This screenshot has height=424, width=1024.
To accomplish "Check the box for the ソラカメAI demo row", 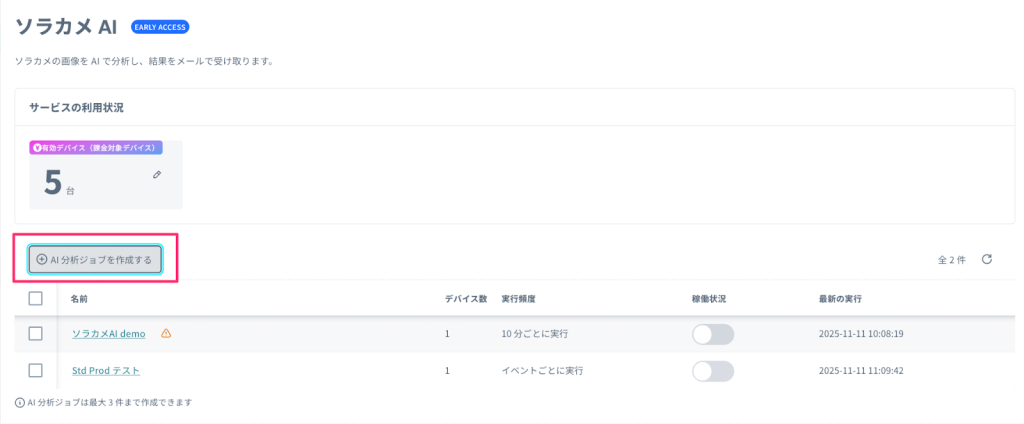I will coord(36,334).
